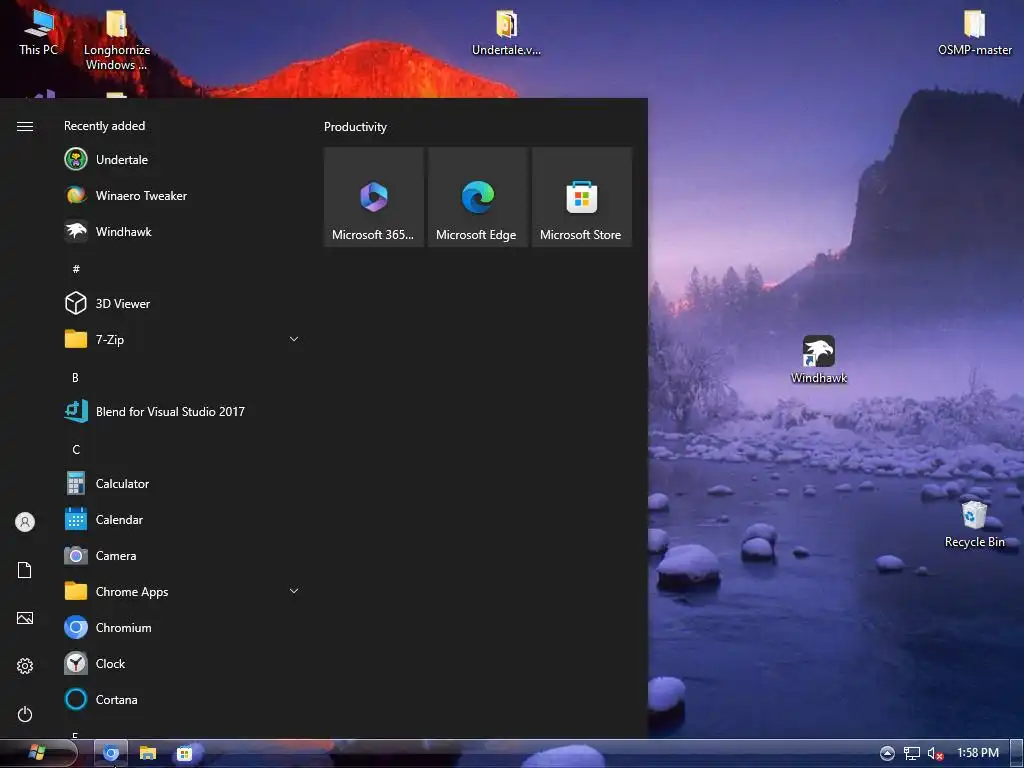Viewport: 1024px width, 768px height.
Task: Click the C letter heading
Action: [x=76, y=449]
